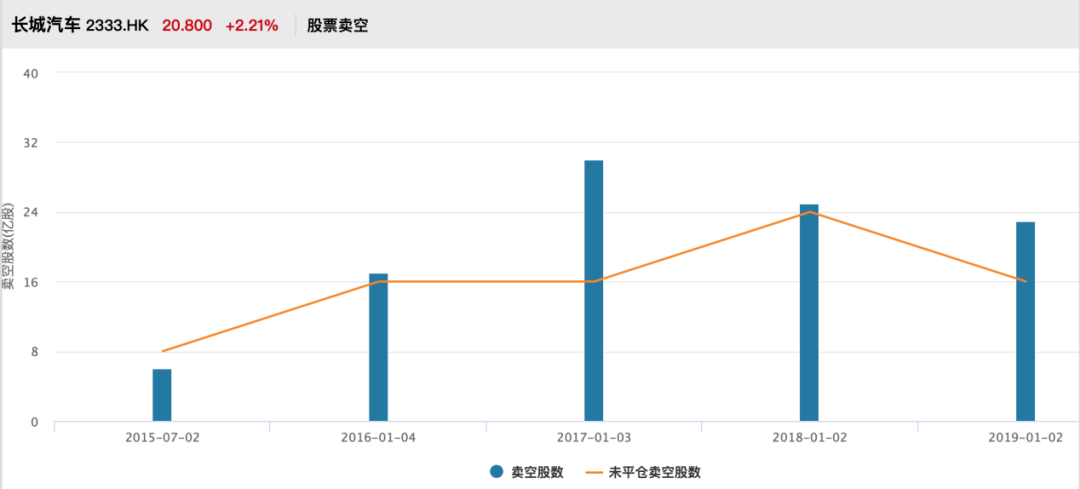Click the blue 卖空股数 legend circle
This screenshot has height=489, width=1080.
497,472
